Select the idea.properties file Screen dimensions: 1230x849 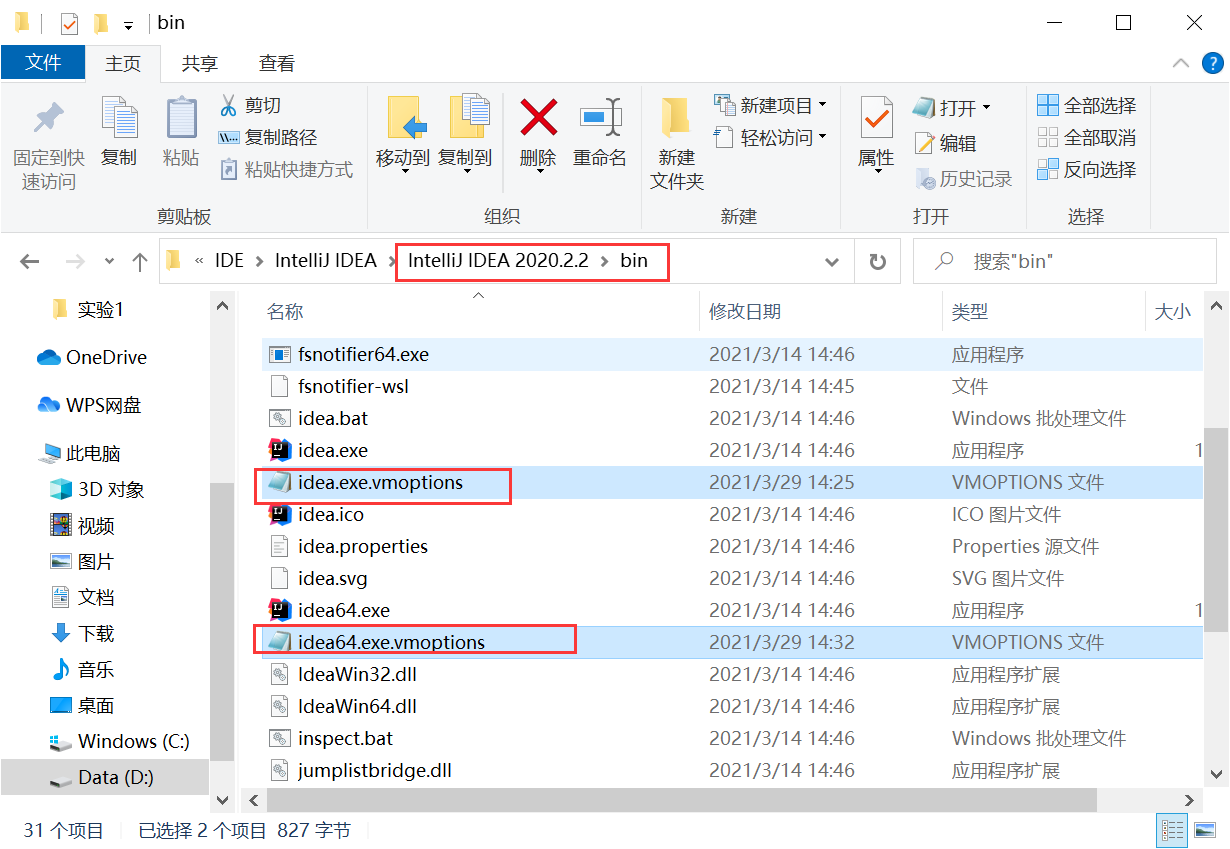coord(733,546)
